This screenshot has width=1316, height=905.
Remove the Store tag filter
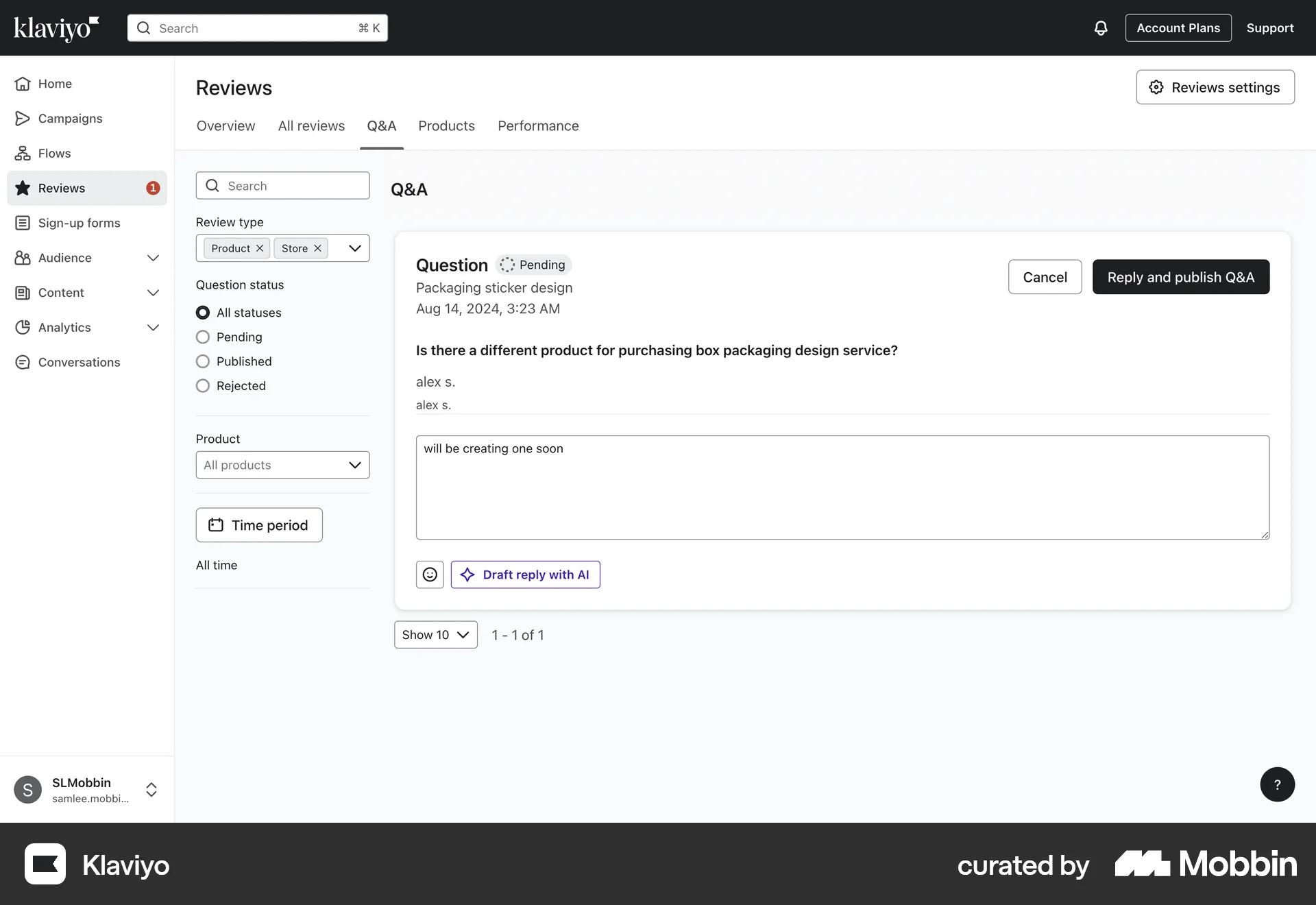pos(317,248)
